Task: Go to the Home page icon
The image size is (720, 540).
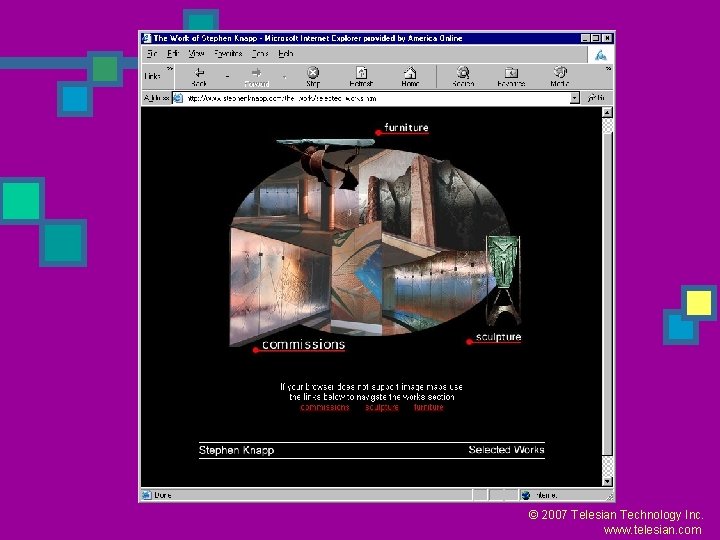Action: (410, 73)
